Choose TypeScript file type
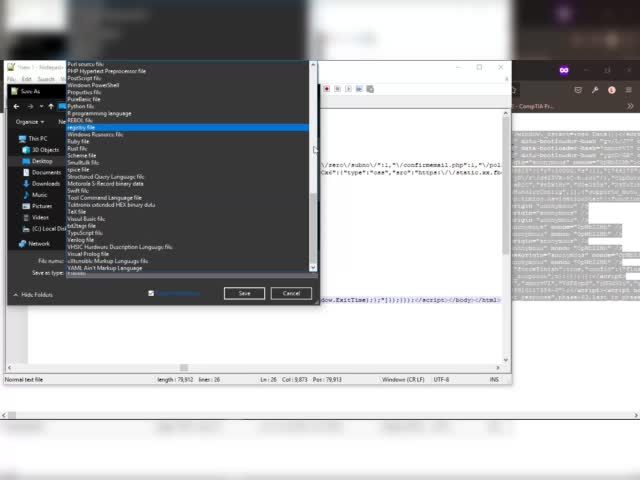Image resolution: width=640 pixels, height=480 pixels. (187, 233)
